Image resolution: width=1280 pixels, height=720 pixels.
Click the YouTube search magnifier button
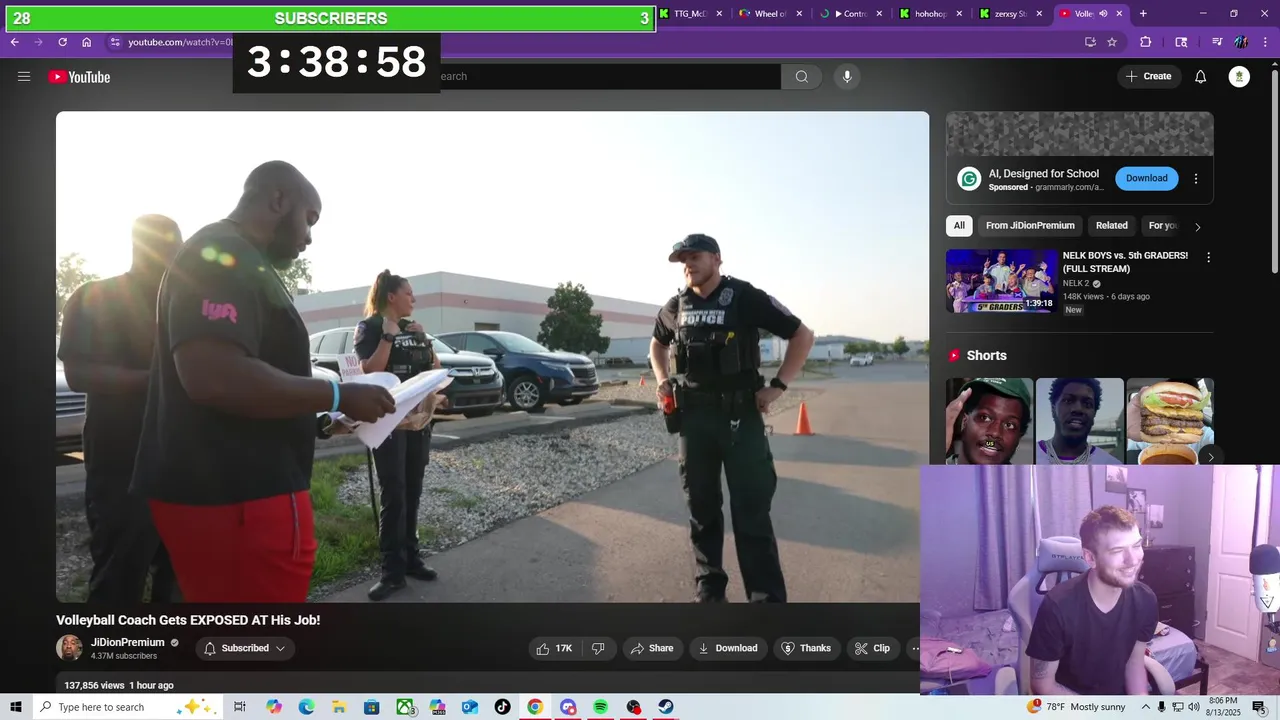click(x=801, y=77)
